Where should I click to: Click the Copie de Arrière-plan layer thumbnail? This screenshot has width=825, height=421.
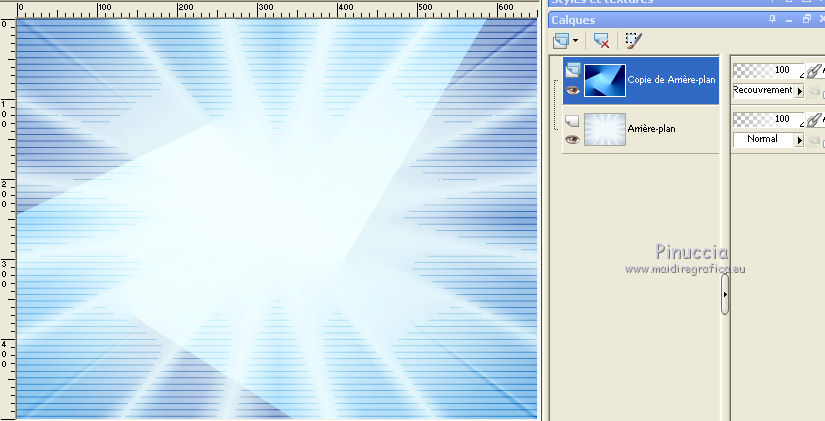[605, 81]
